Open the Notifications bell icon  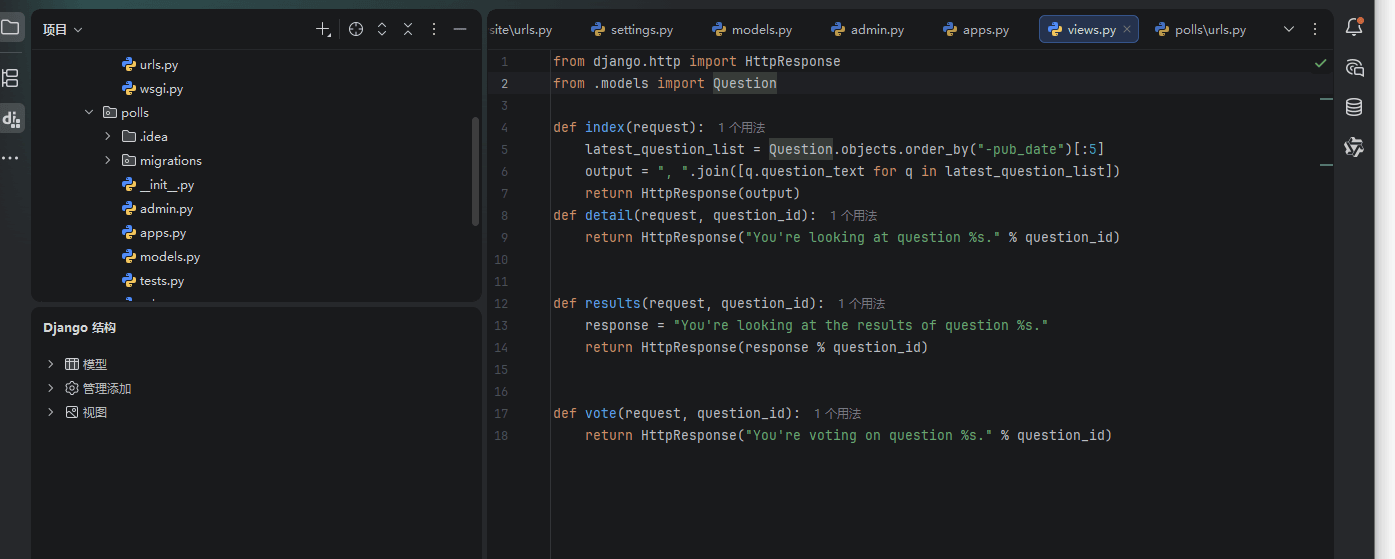[1354, 27]
